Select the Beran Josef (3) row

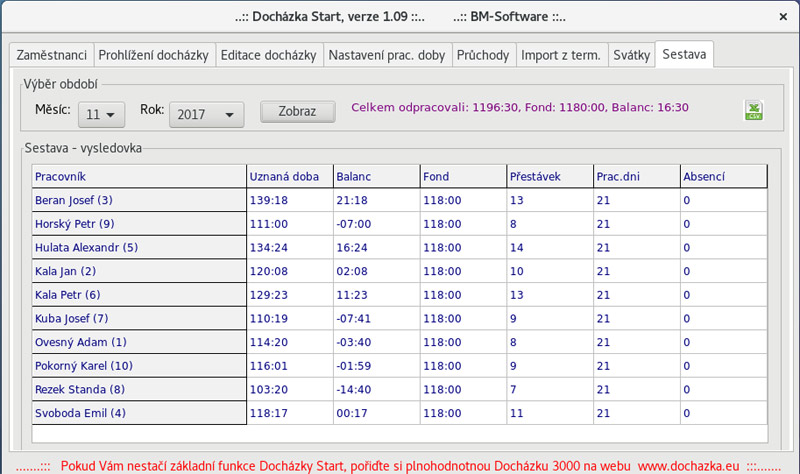139,201
